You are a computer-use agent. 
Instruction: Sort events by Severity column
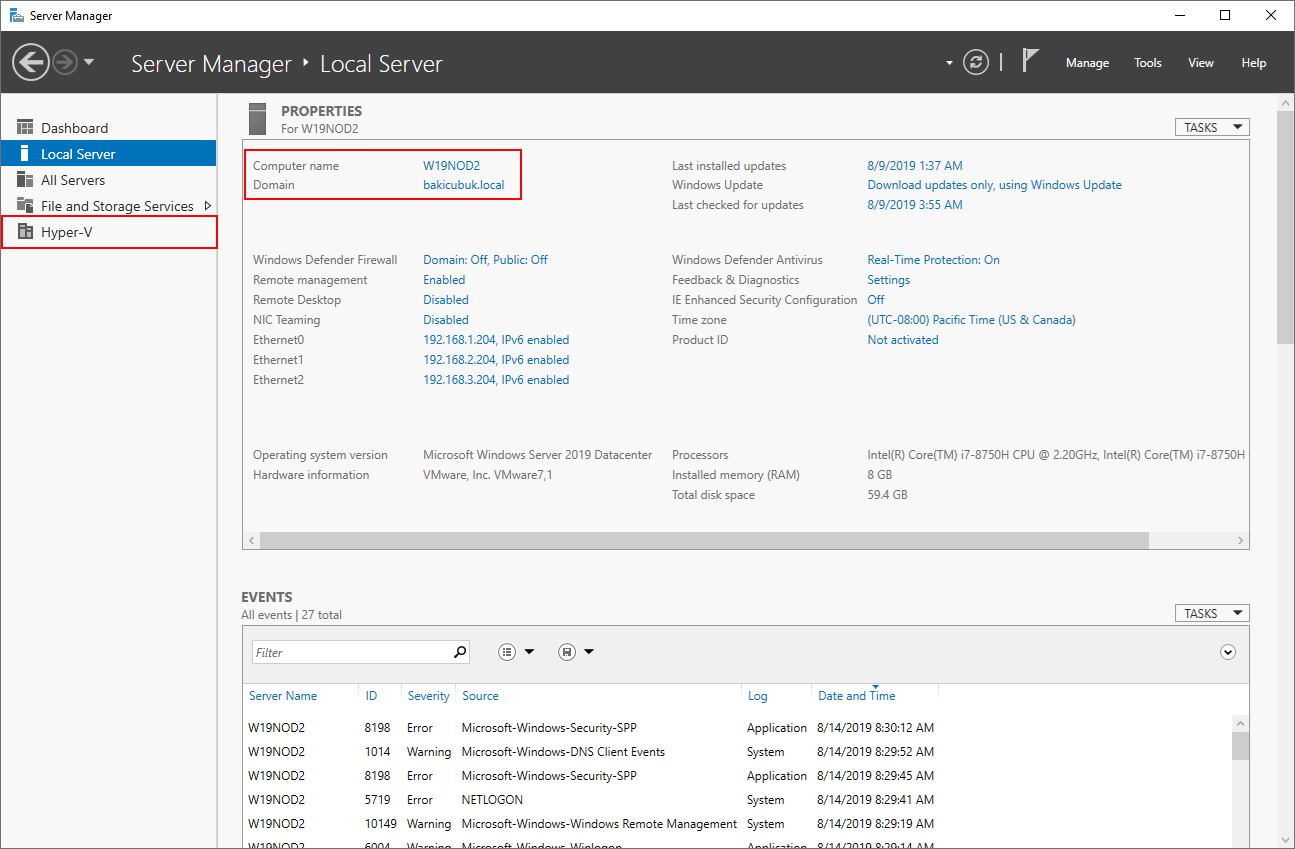tap(429, 696)
